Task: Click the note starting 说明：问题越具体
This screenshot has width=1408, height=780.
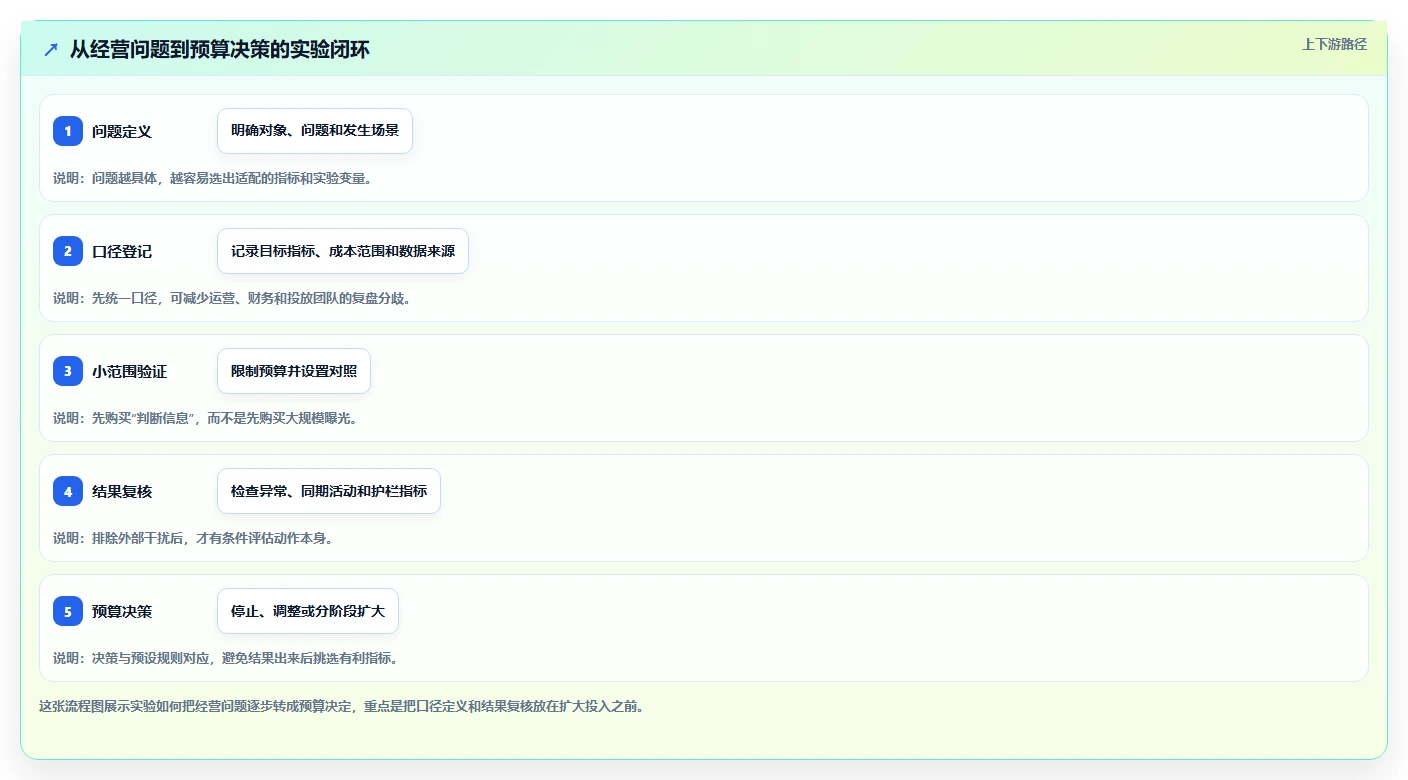Action: click(213, 178)
